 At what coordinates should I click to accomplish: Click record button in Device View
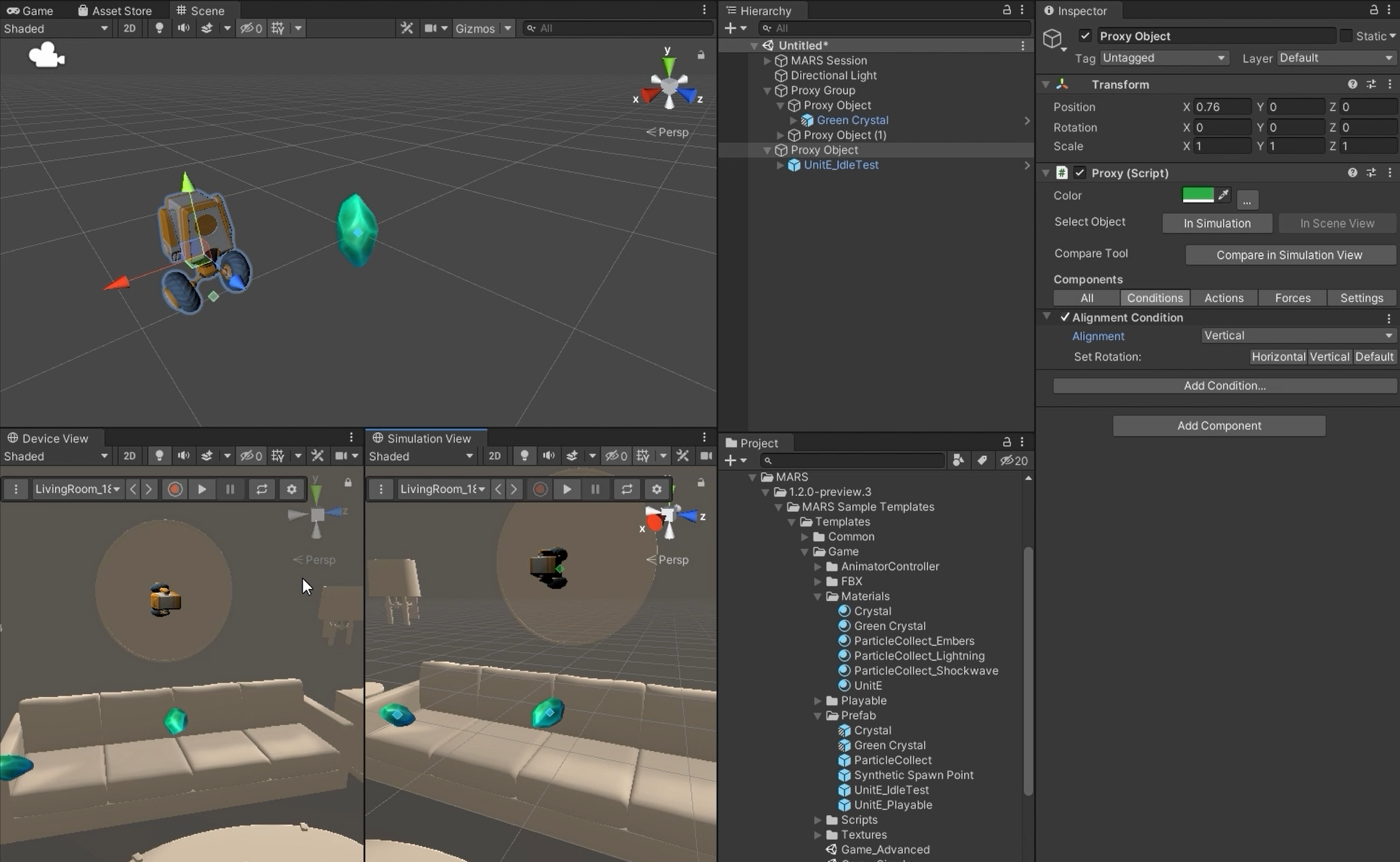point(174,489)
